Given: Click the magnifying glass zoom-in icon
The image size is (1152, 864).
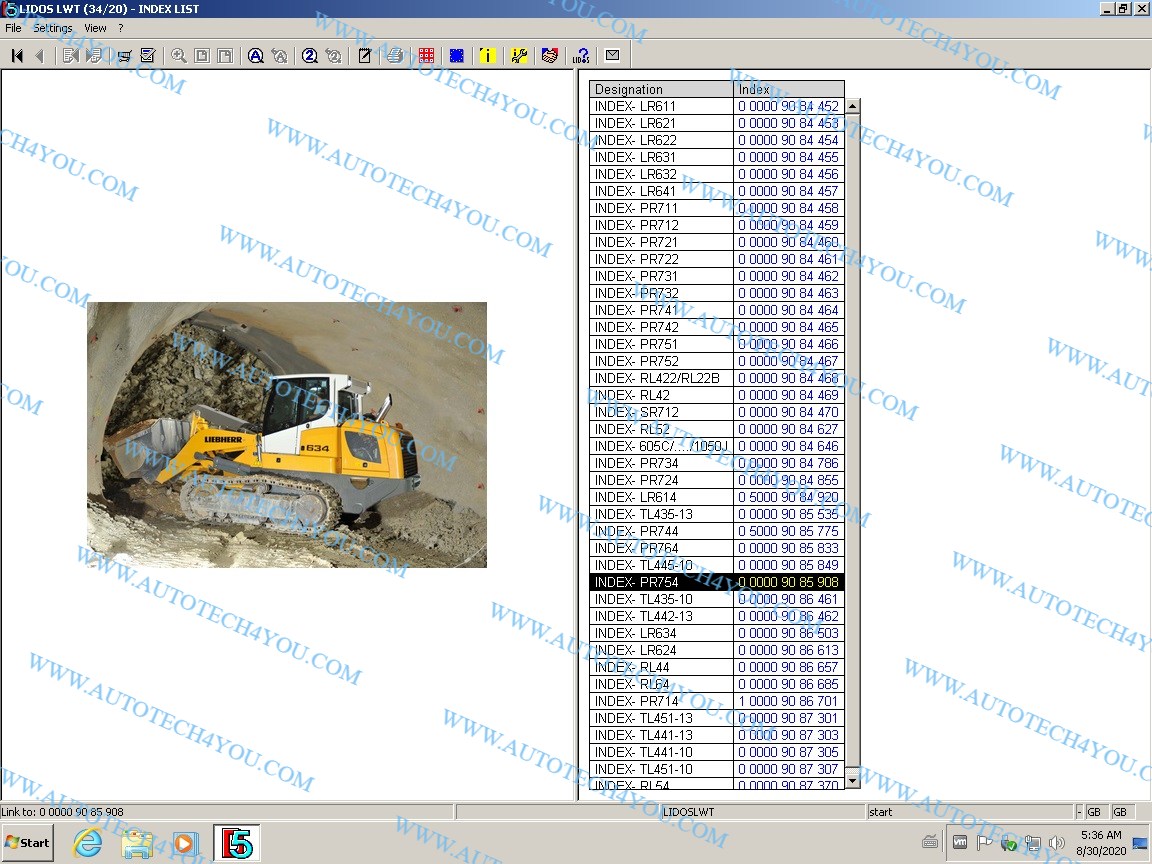Looking at the screenshot, I should tap(179, 56).
